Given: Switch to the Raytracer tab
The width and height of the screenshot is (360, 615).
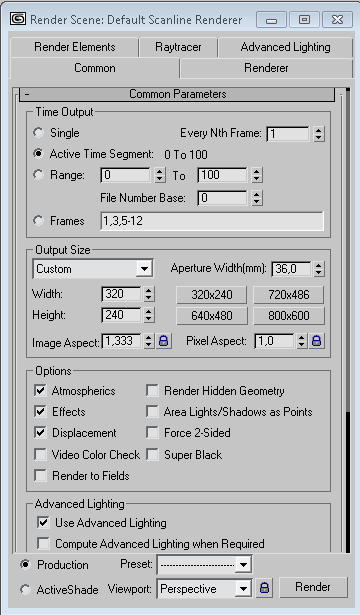Looking at the screenshot, I should [x=178, y=47].
